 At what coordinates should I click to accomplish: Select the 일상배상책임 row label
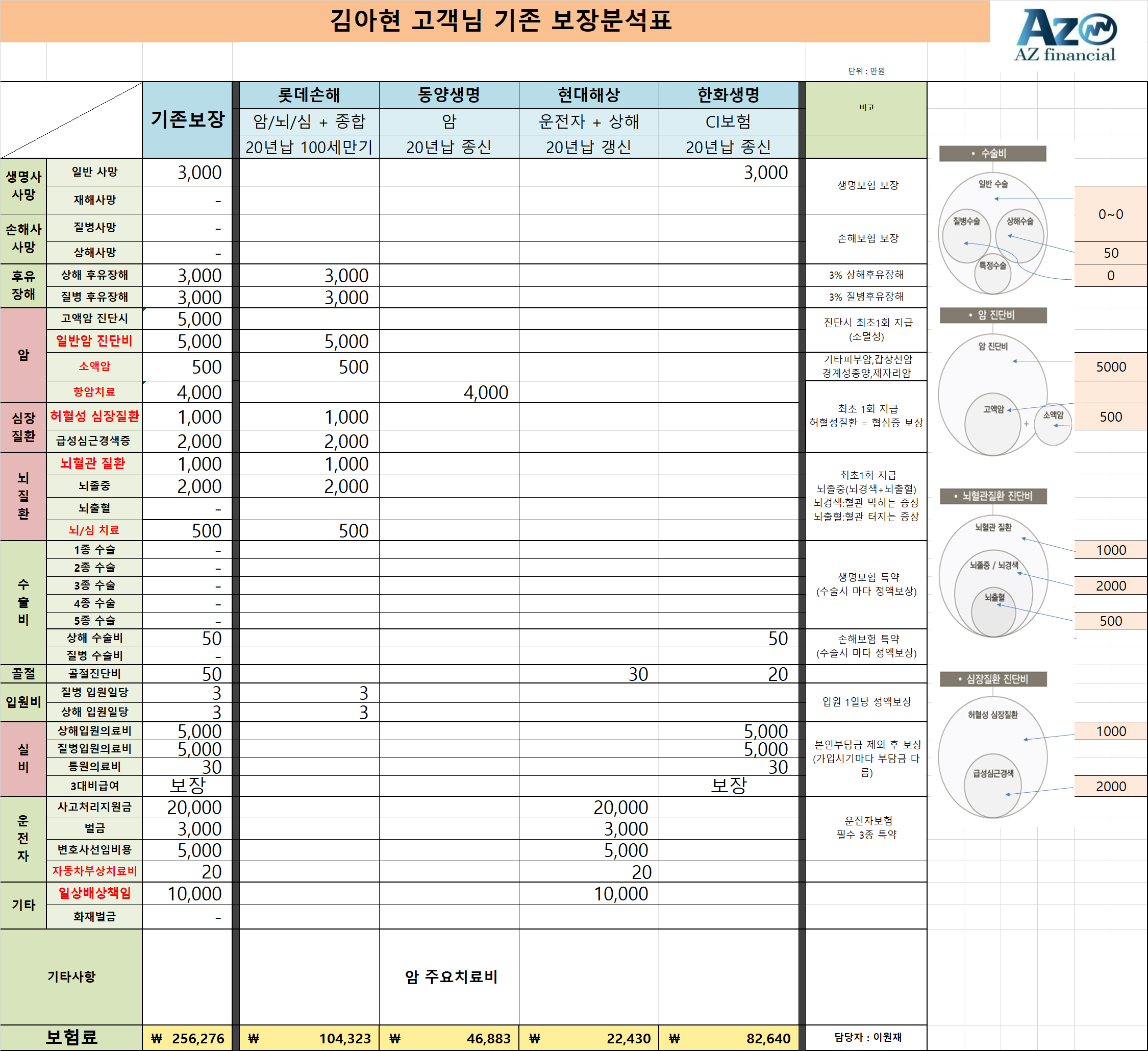point(94,893)
